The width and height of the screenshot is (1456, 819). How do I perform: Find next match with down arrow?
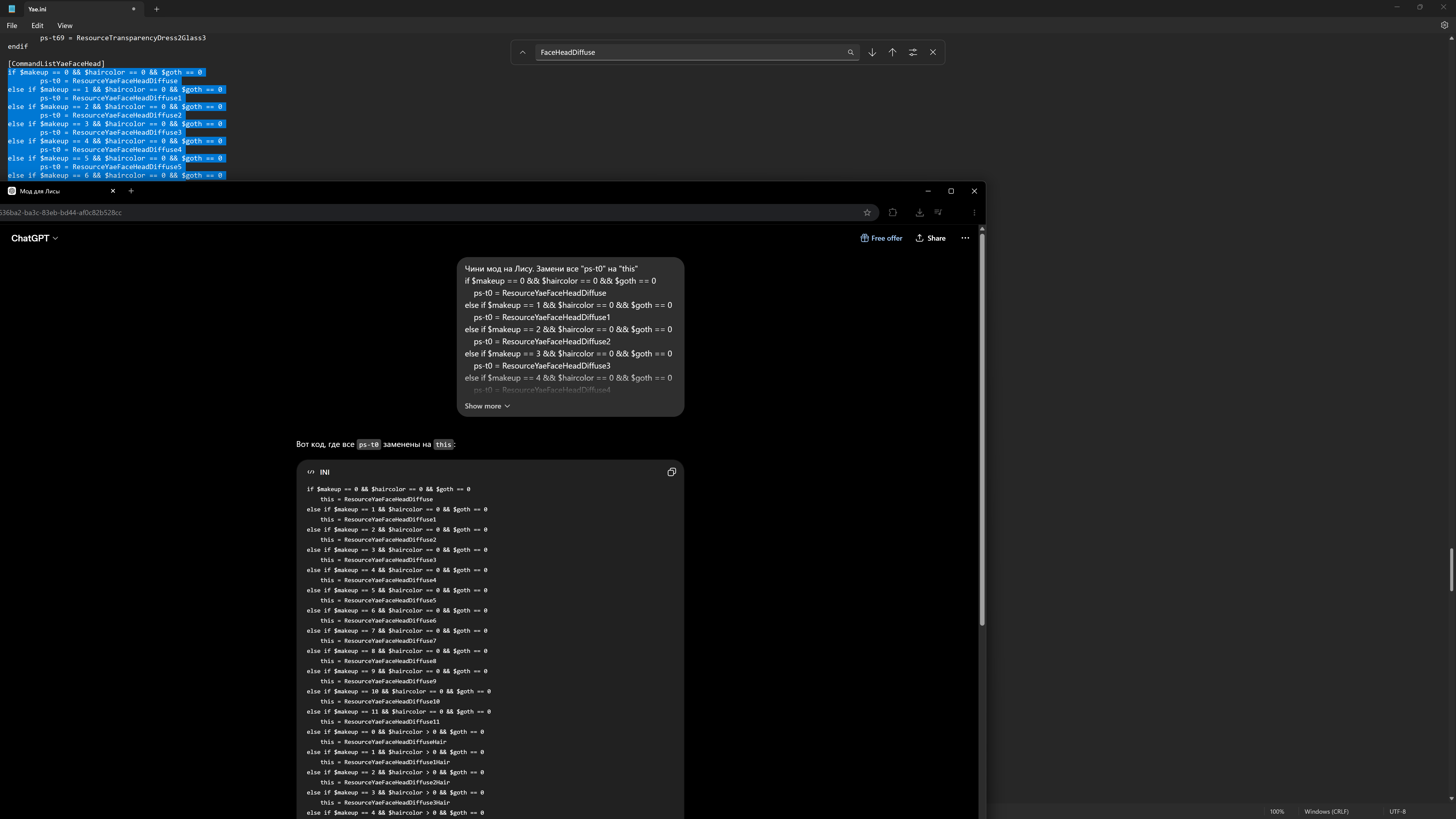[872, 53]
